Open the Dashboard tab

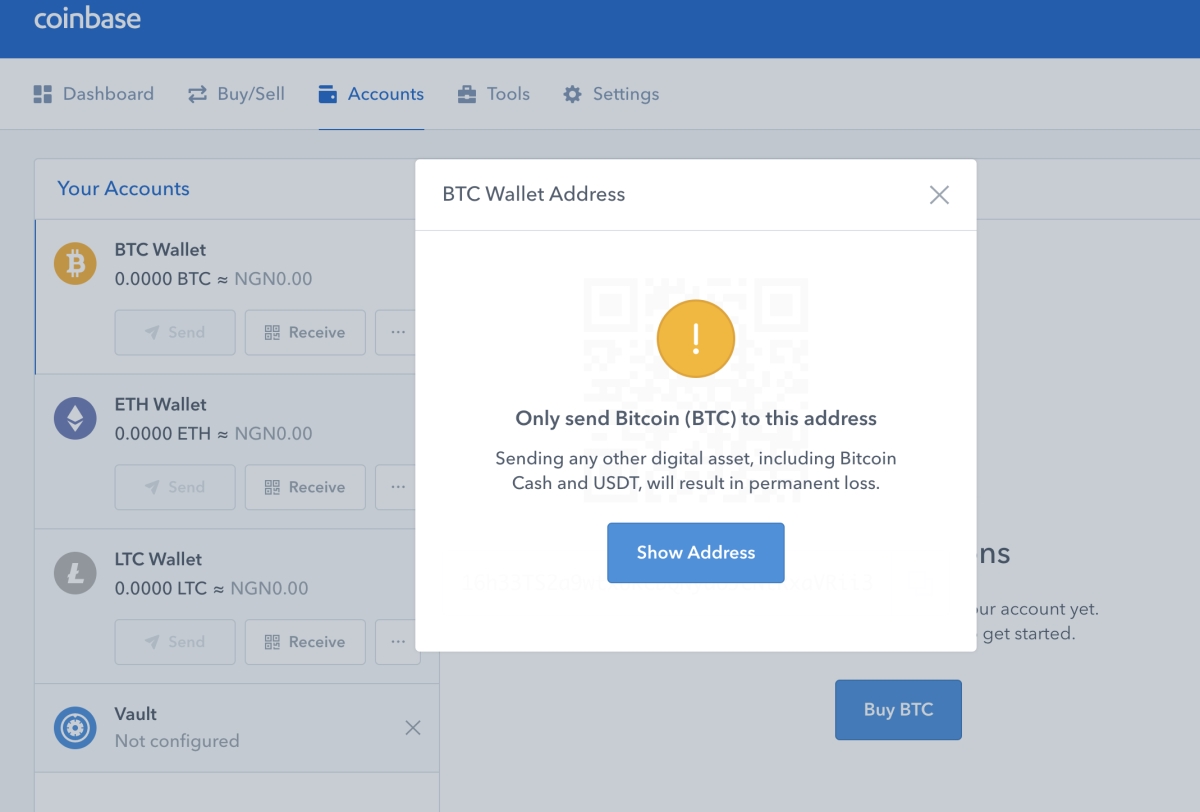tap(93, 94)
